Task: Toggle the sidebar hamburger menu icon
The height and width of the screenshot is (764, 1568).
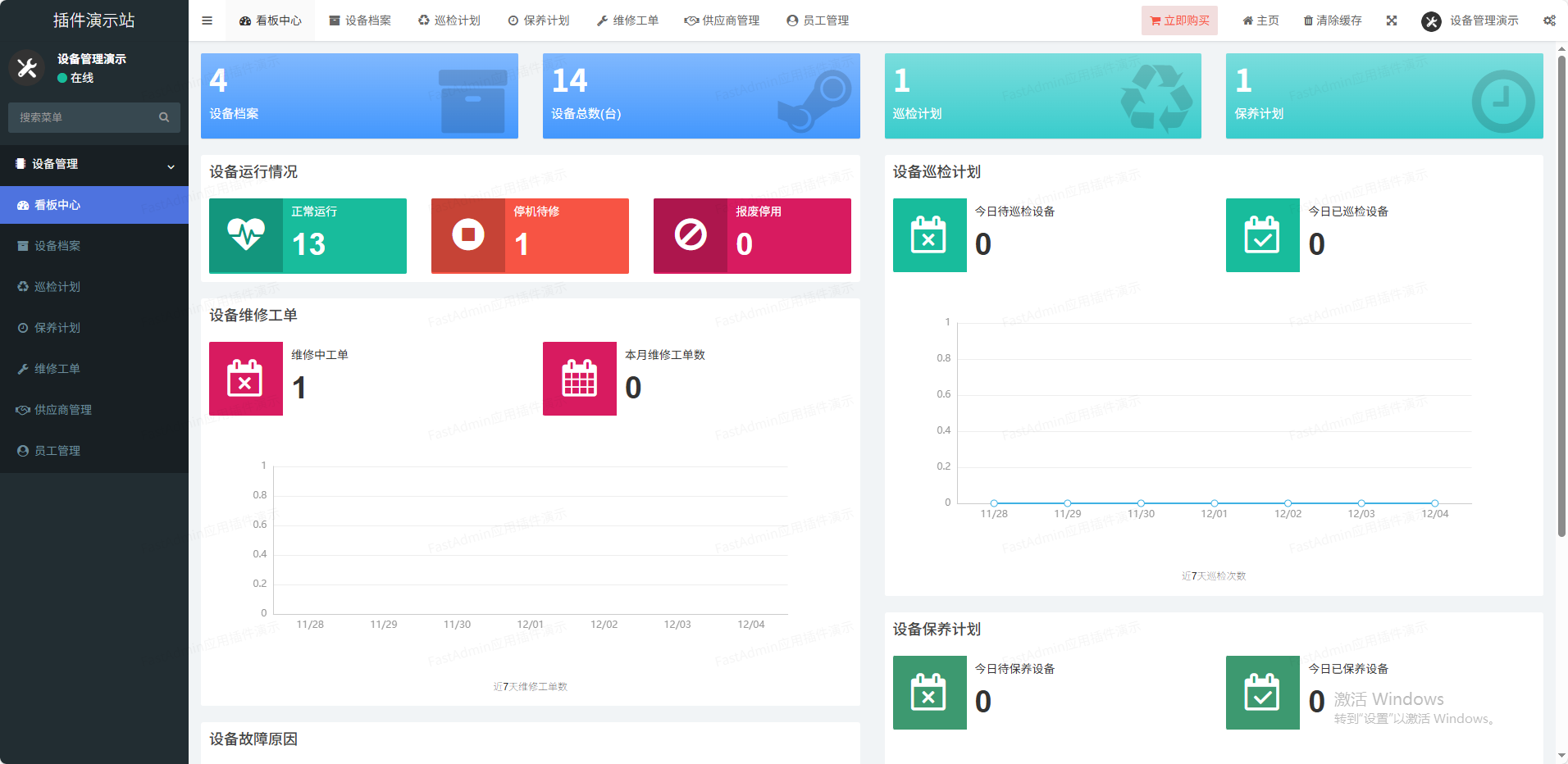Action: pos(207,20)
